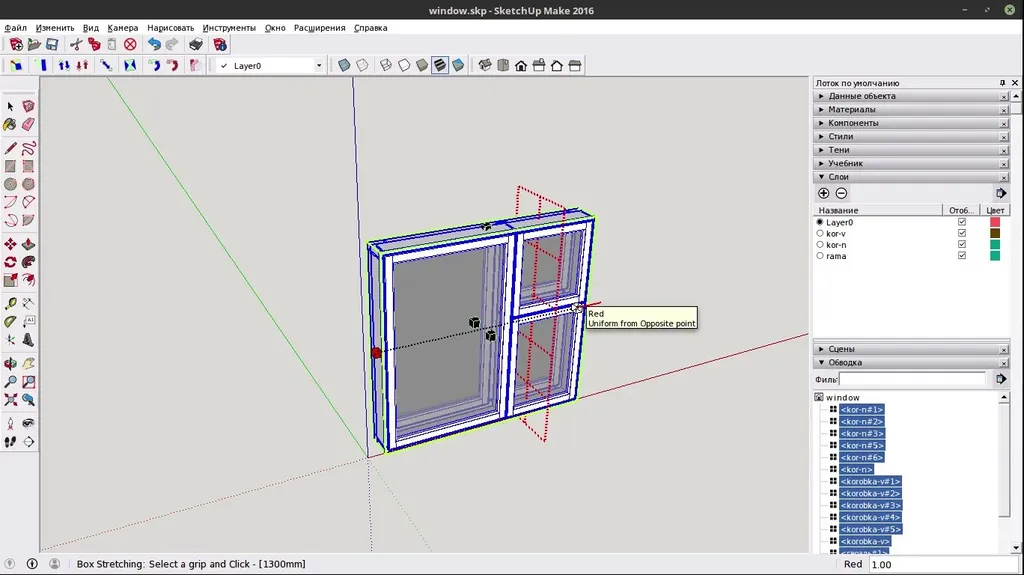Toggle visibility checkbox for kor-n layer
1024x575 pixels.
[x=962, y=244]
